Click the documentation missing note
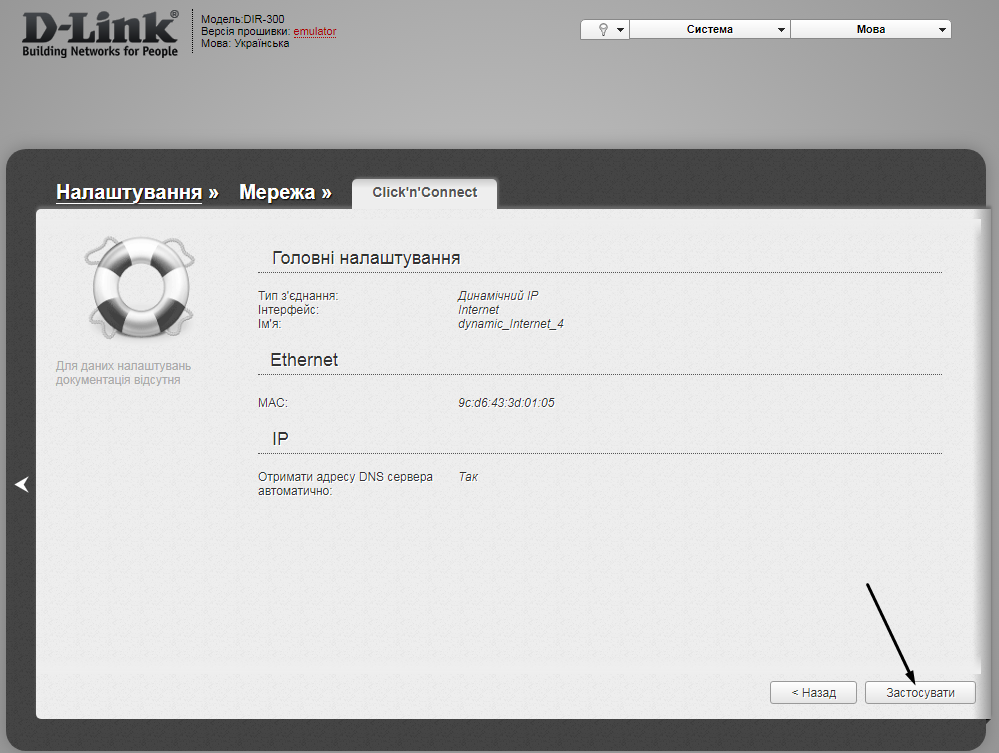The image size is (999, 753). click(x=123, y=373)
